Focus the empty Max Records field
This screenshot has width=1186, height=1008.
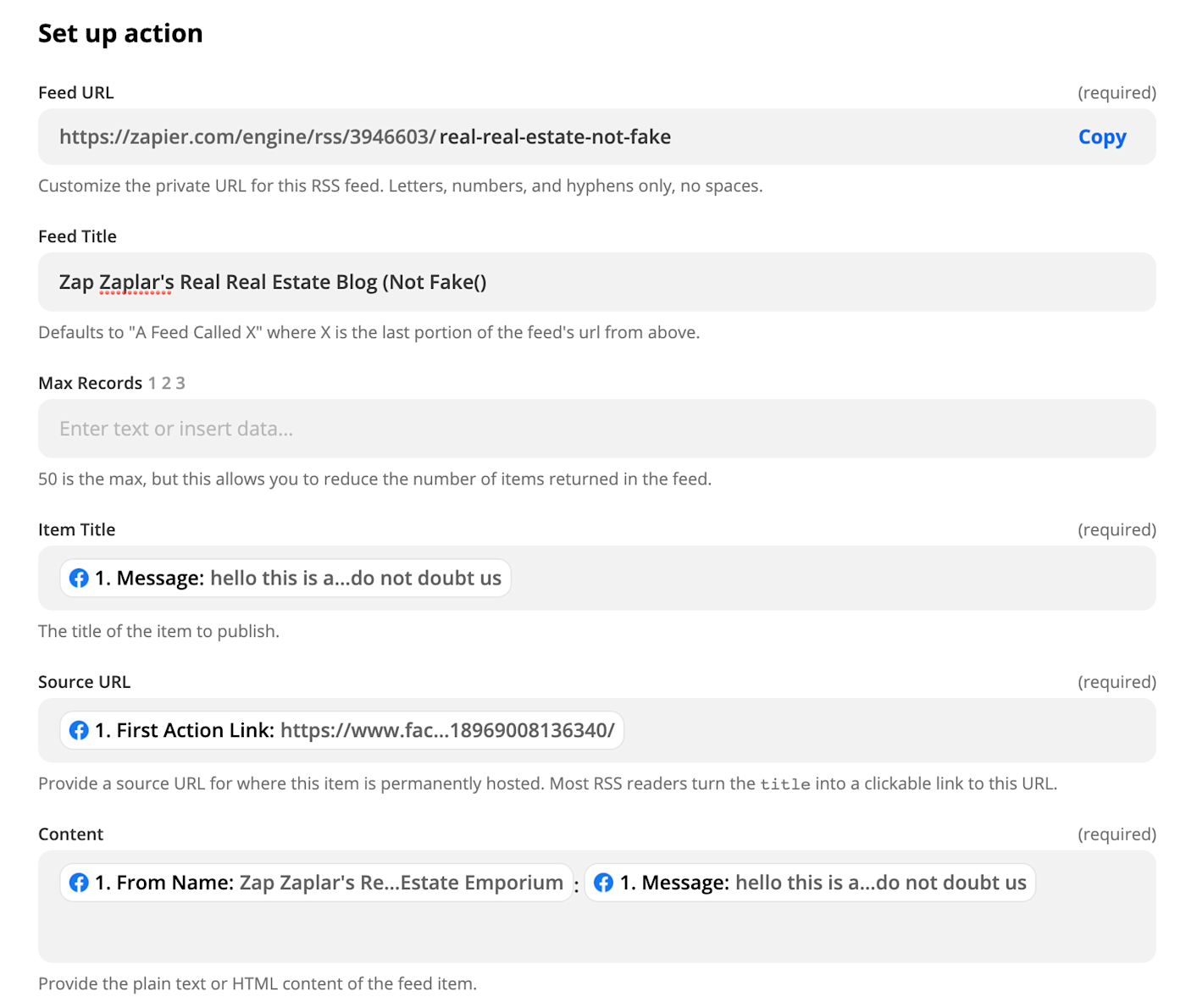point(596,429)
